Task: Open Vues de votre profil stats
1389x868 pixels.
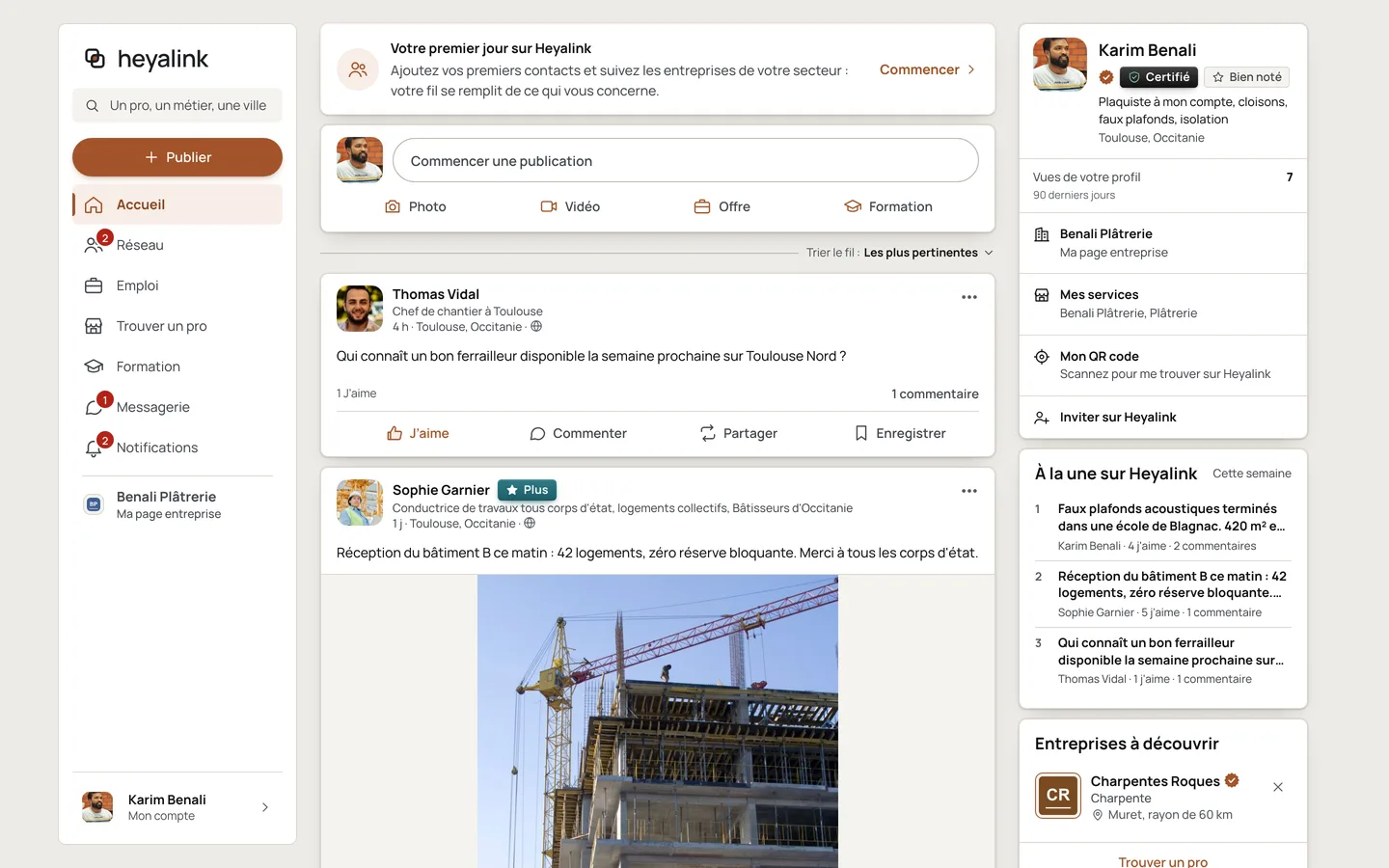Action: click(x=1163, y=185)
